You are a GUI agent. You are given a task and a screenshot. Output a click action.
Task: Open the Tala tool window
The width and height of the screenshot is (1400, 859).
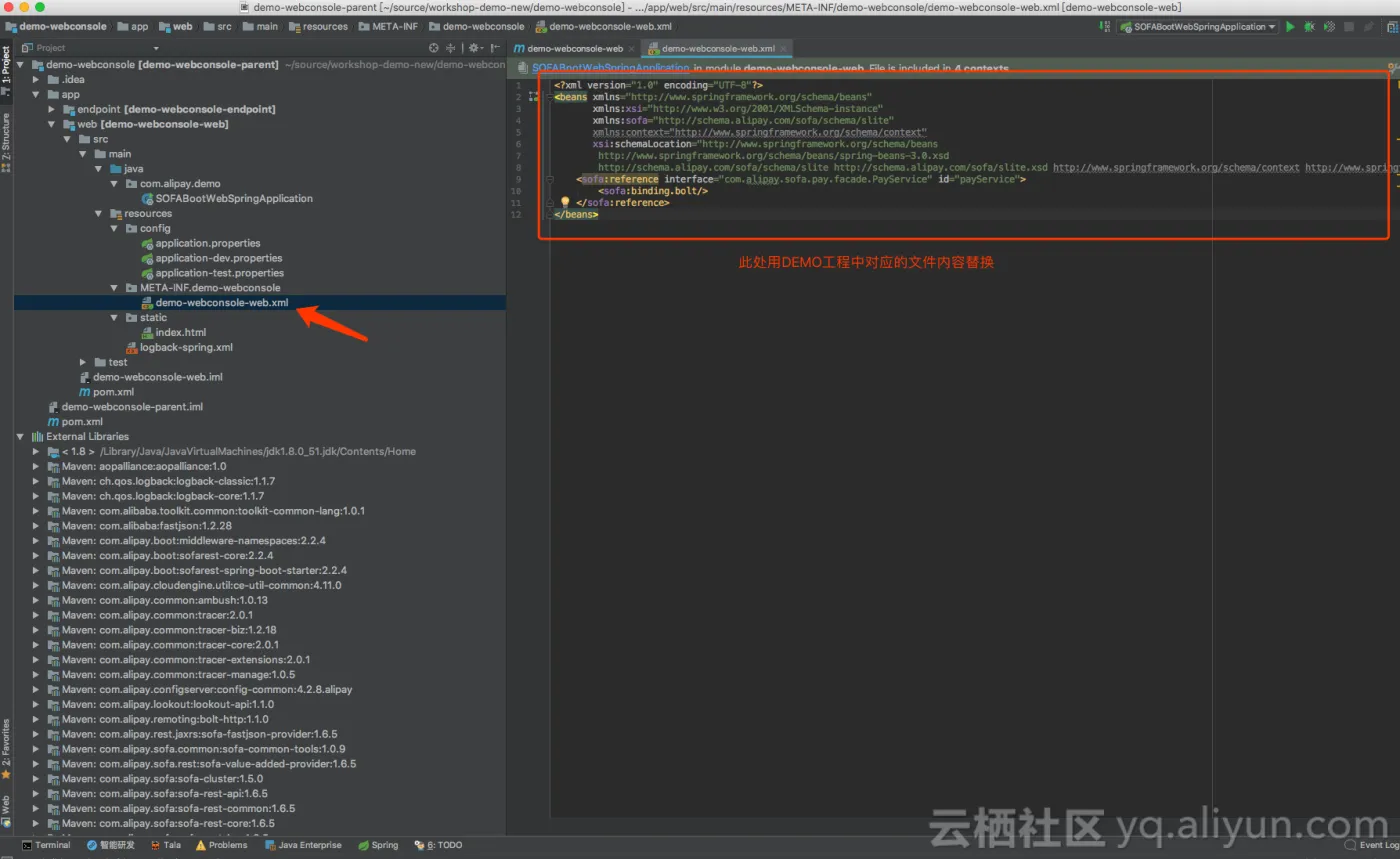166,845
